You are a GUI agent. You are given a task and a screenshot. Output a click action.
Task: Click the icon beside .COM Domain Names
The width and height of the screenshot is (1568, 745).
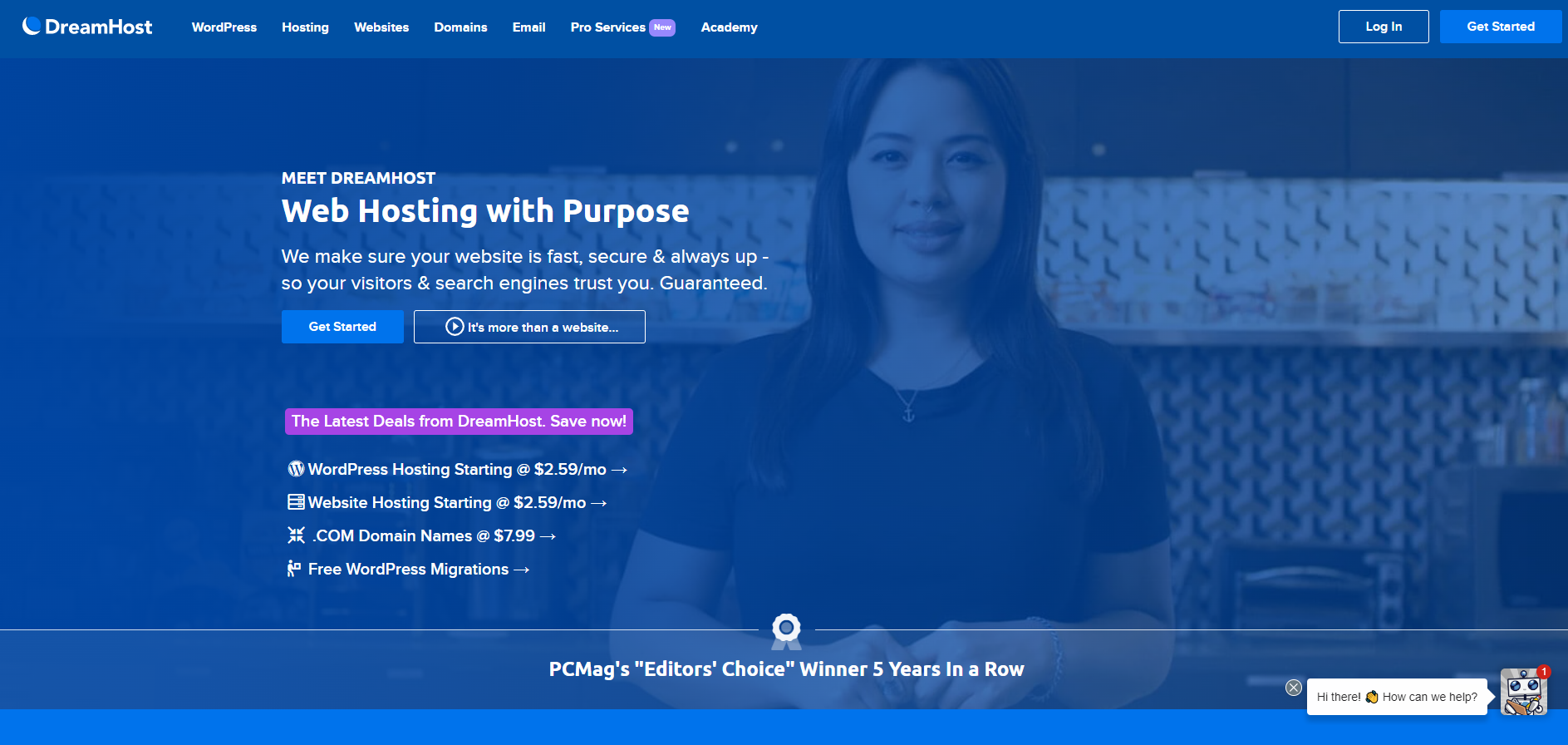click(x=296, y=535)
